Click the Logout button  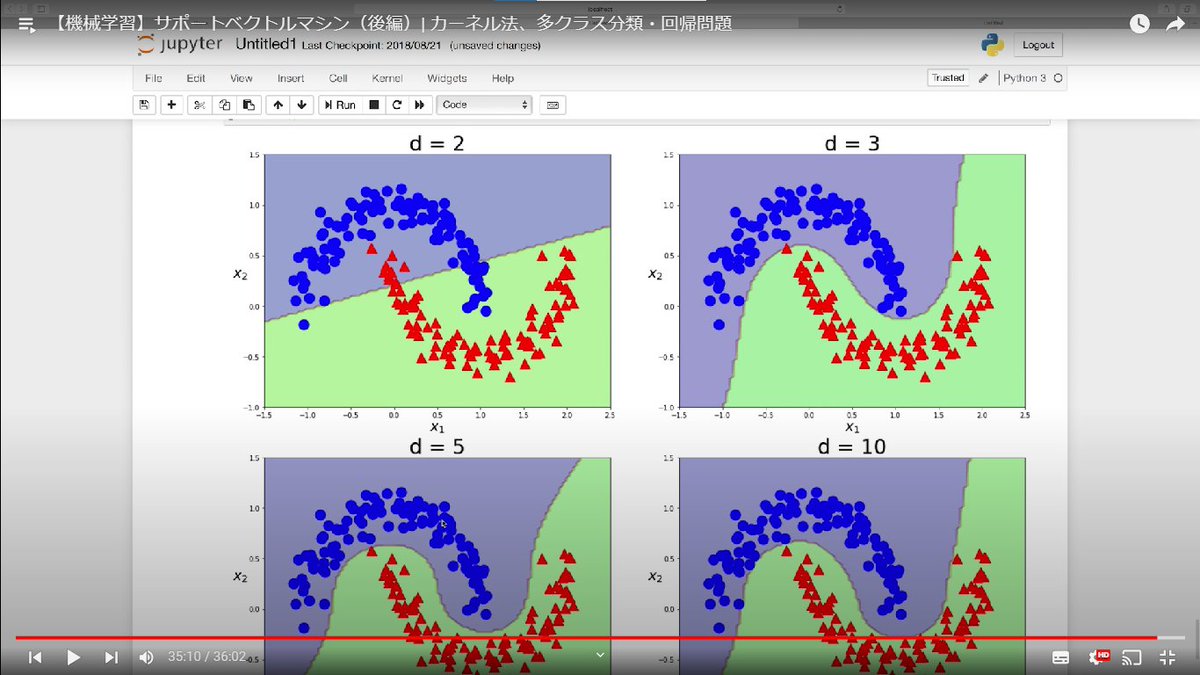[x=1038, y=45]
